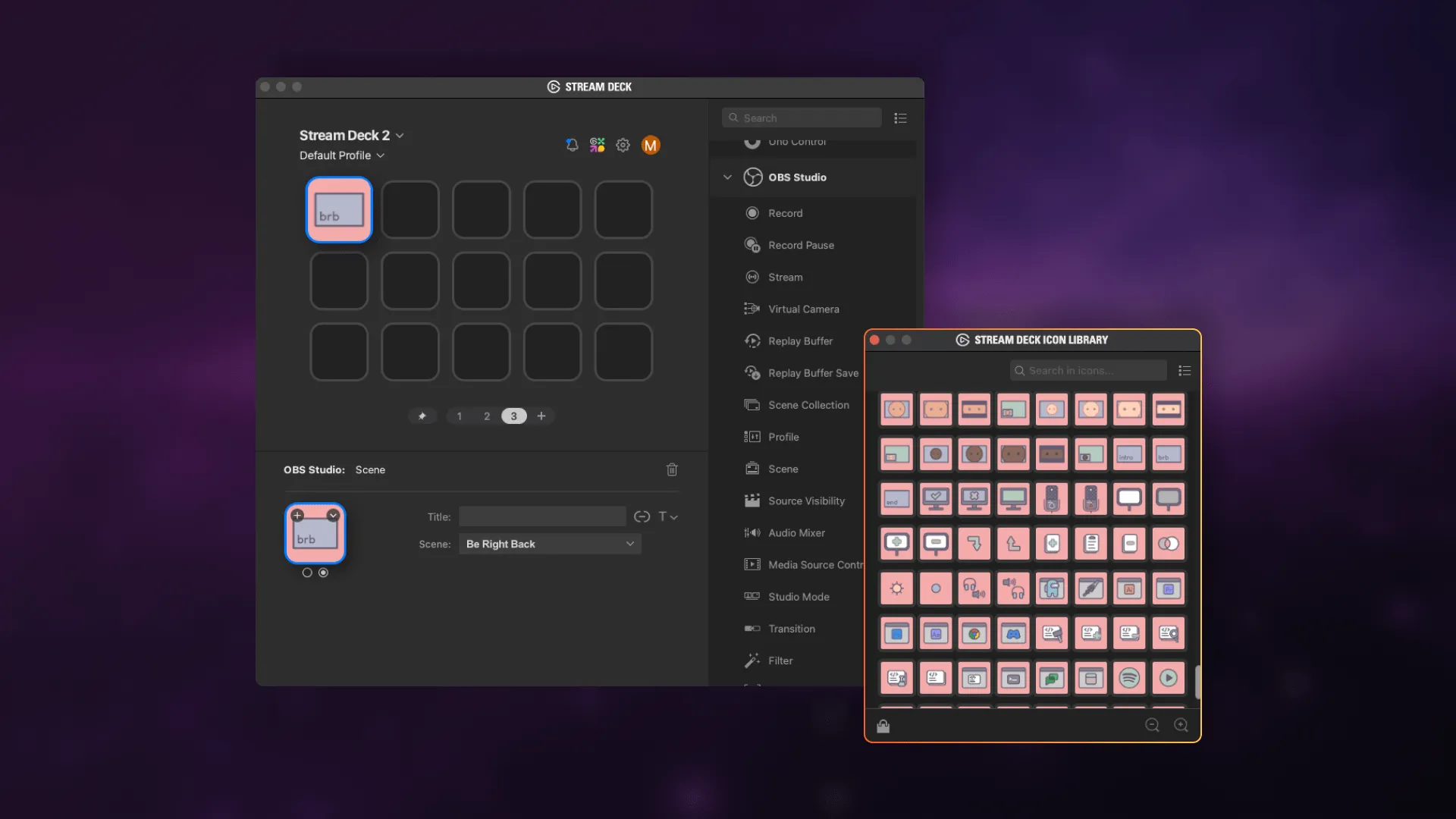Select page 3 tab
The height and width of the screenshot is (819, 1456).
point(513,416)
